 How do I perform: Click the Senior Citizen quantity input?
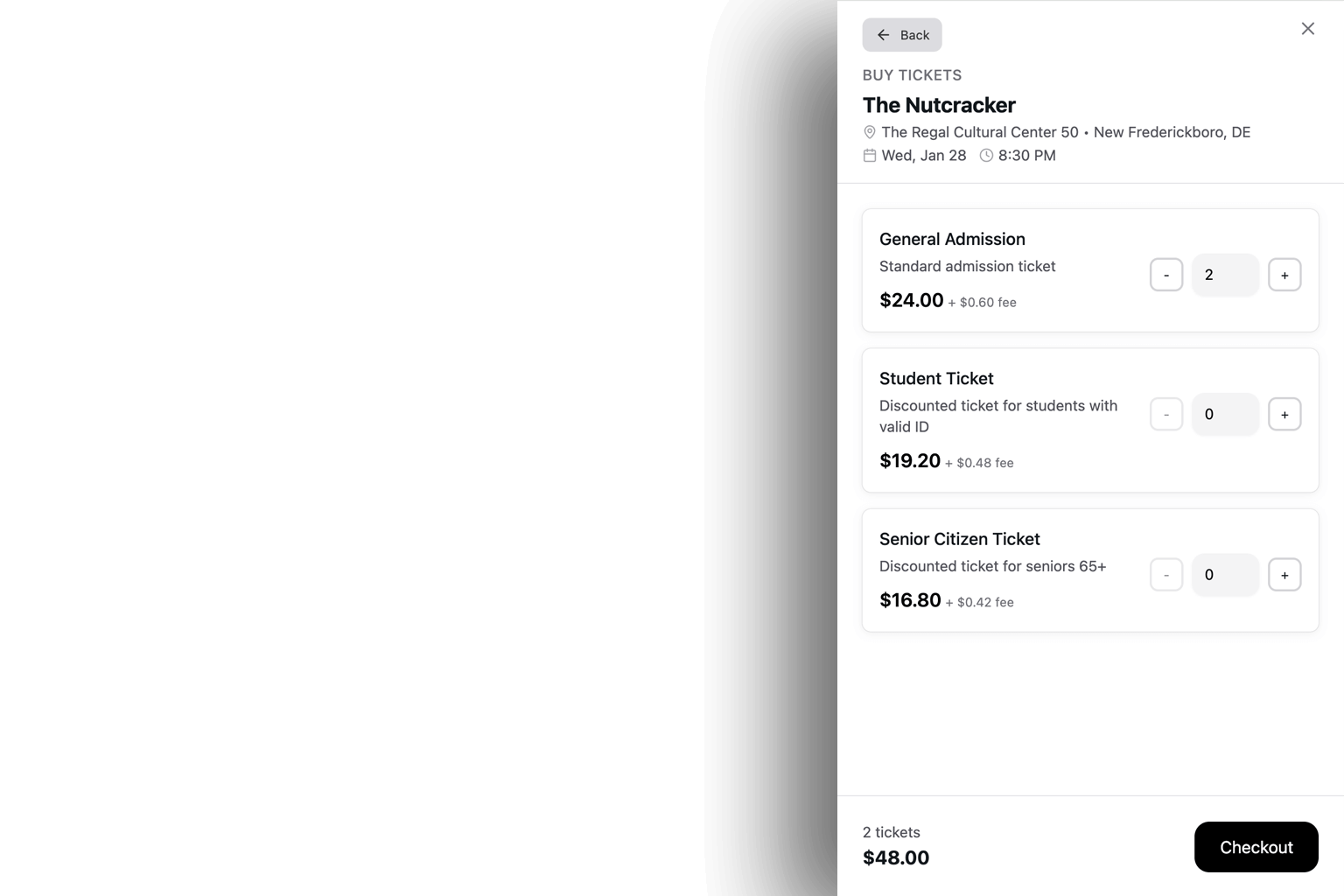click(1225, 575)
